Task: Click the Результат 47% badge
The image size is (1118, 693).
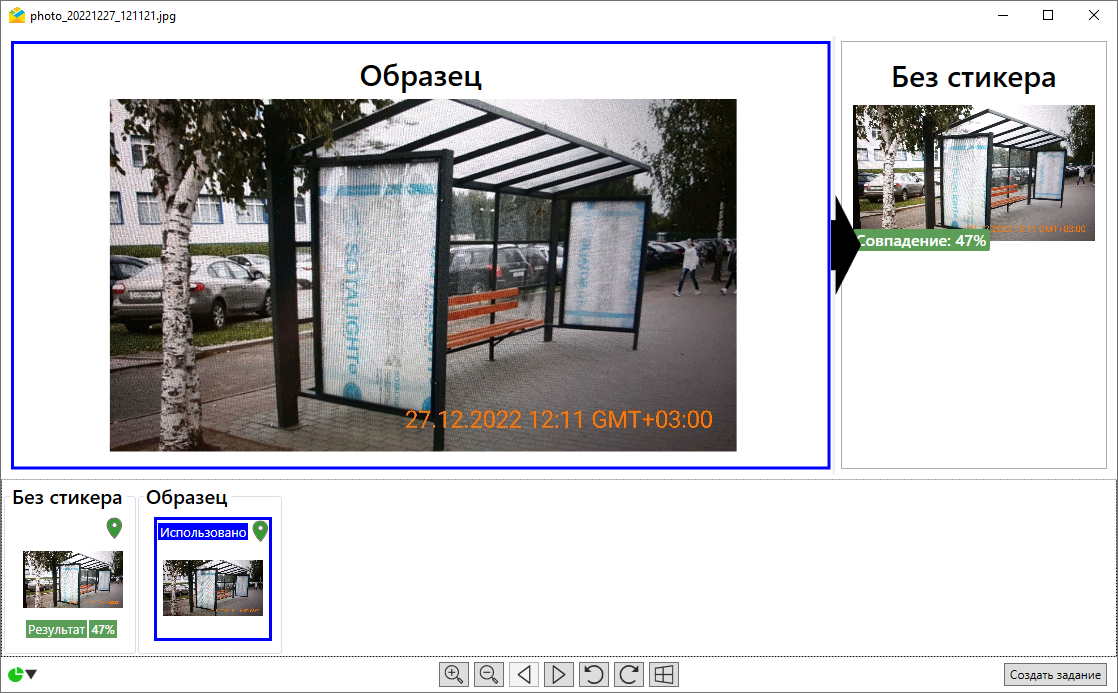Action: [x=72, y=629]
